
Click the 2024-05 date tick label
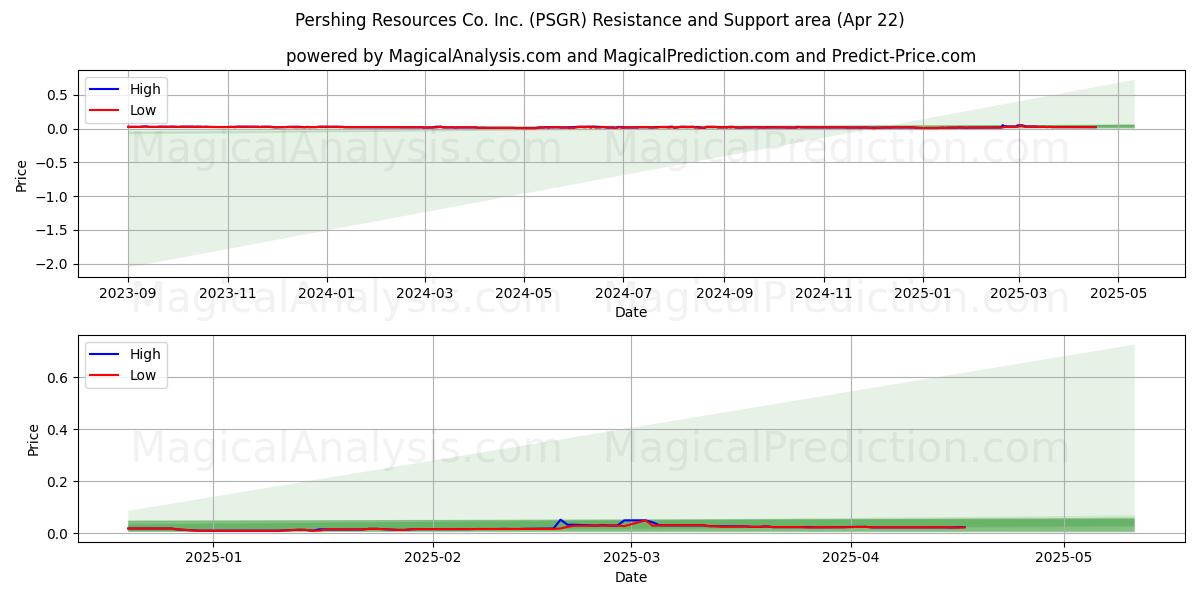[x=524, y=294]
